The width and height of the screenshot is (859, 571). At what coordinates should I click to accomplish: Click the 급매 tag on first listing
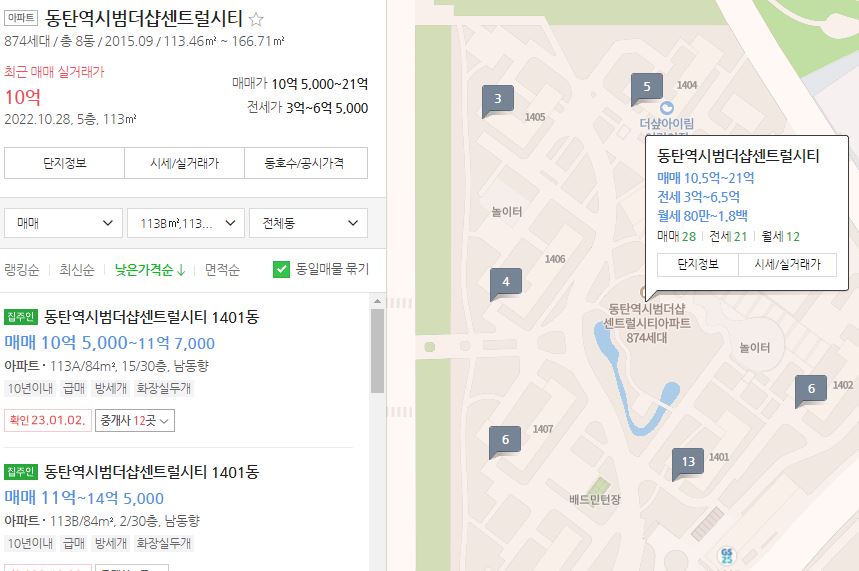click(73, 389)
